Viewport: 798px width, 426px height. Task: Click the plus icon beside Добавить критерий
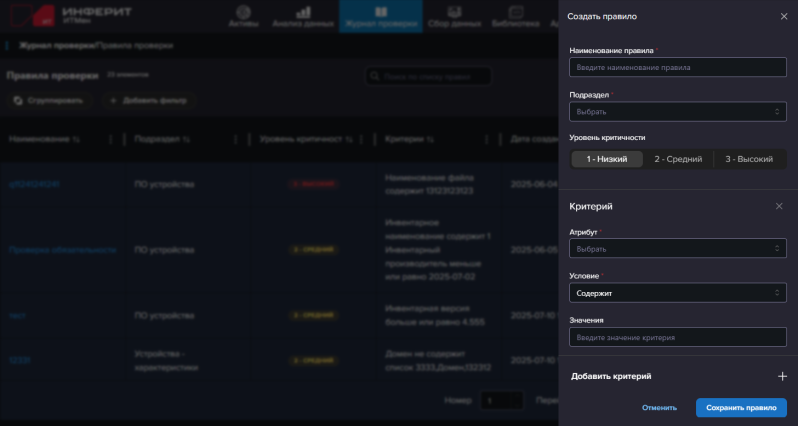click(782, 376)
